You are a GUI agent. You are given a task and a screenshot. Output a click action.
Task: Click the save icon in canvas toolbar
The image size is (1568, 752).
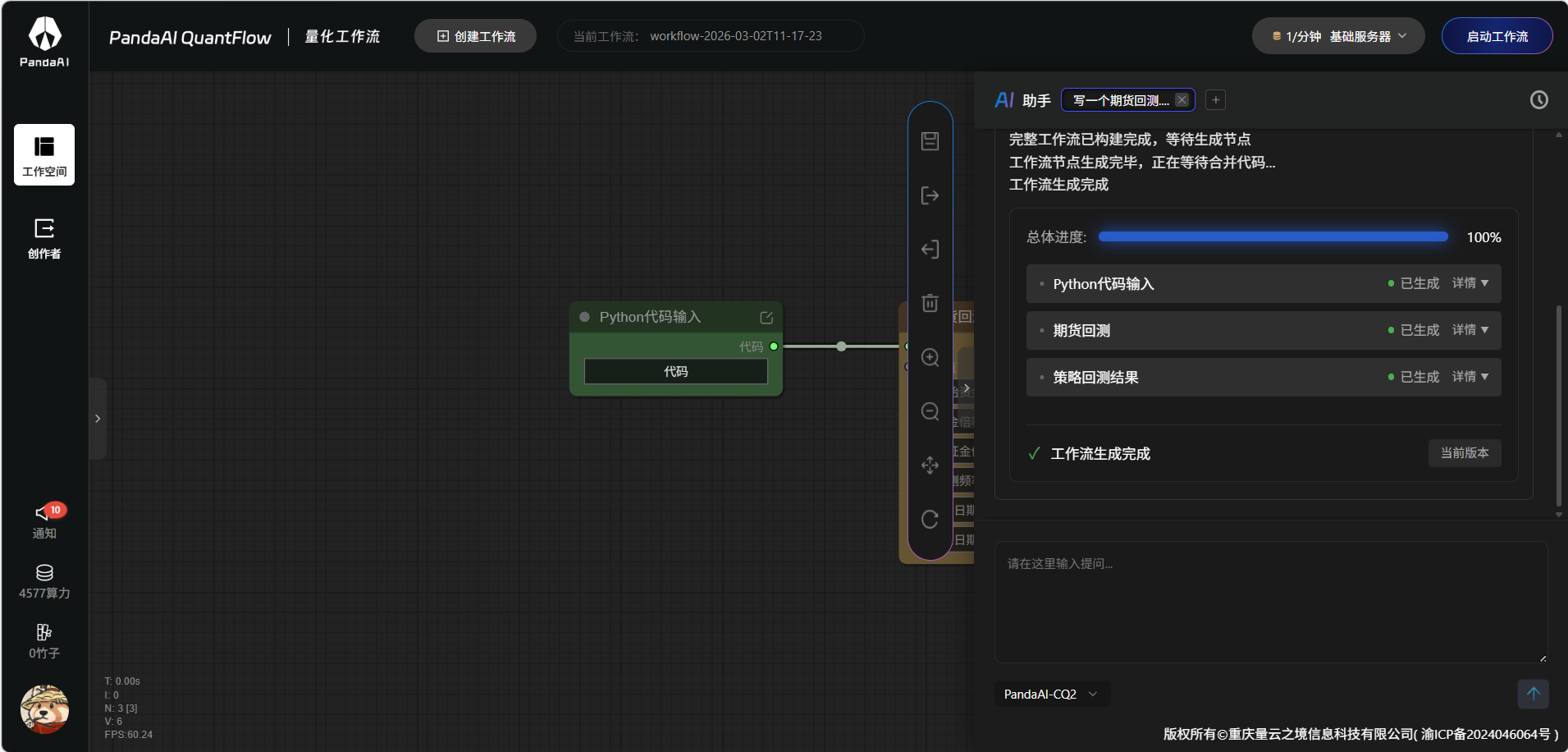[930, 141]
